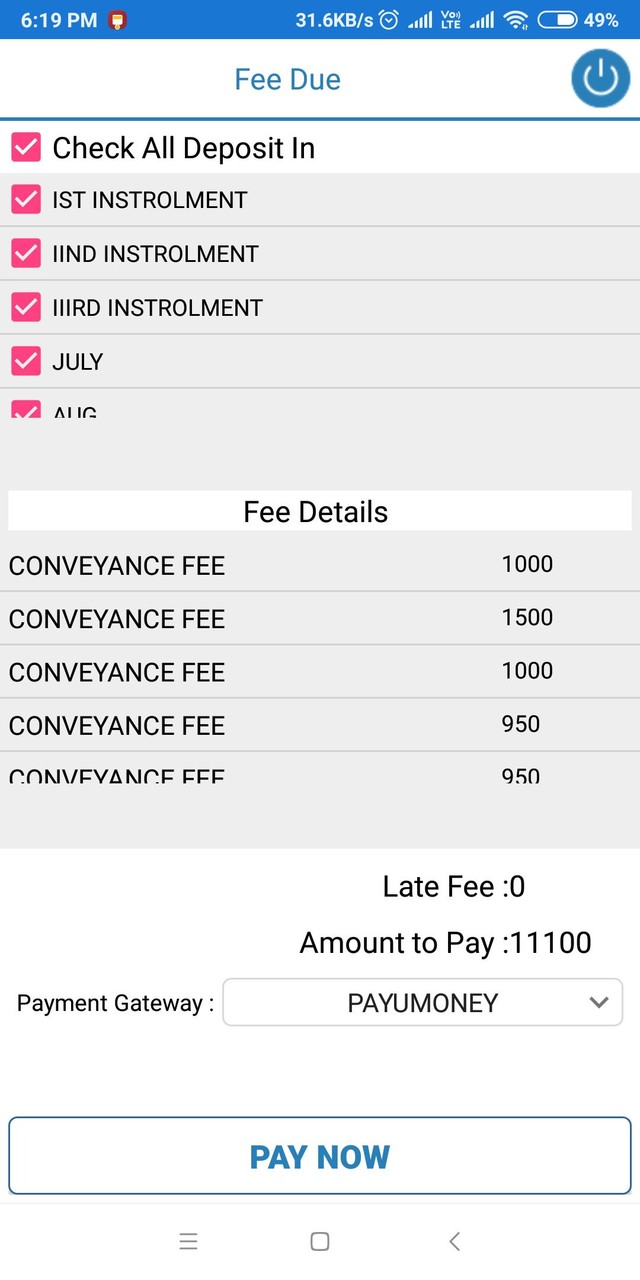The width and height of the screenshot is (640, 1280).
Task: Uncheck the Check All Deposit In checkbox
Action: [26, 148]
